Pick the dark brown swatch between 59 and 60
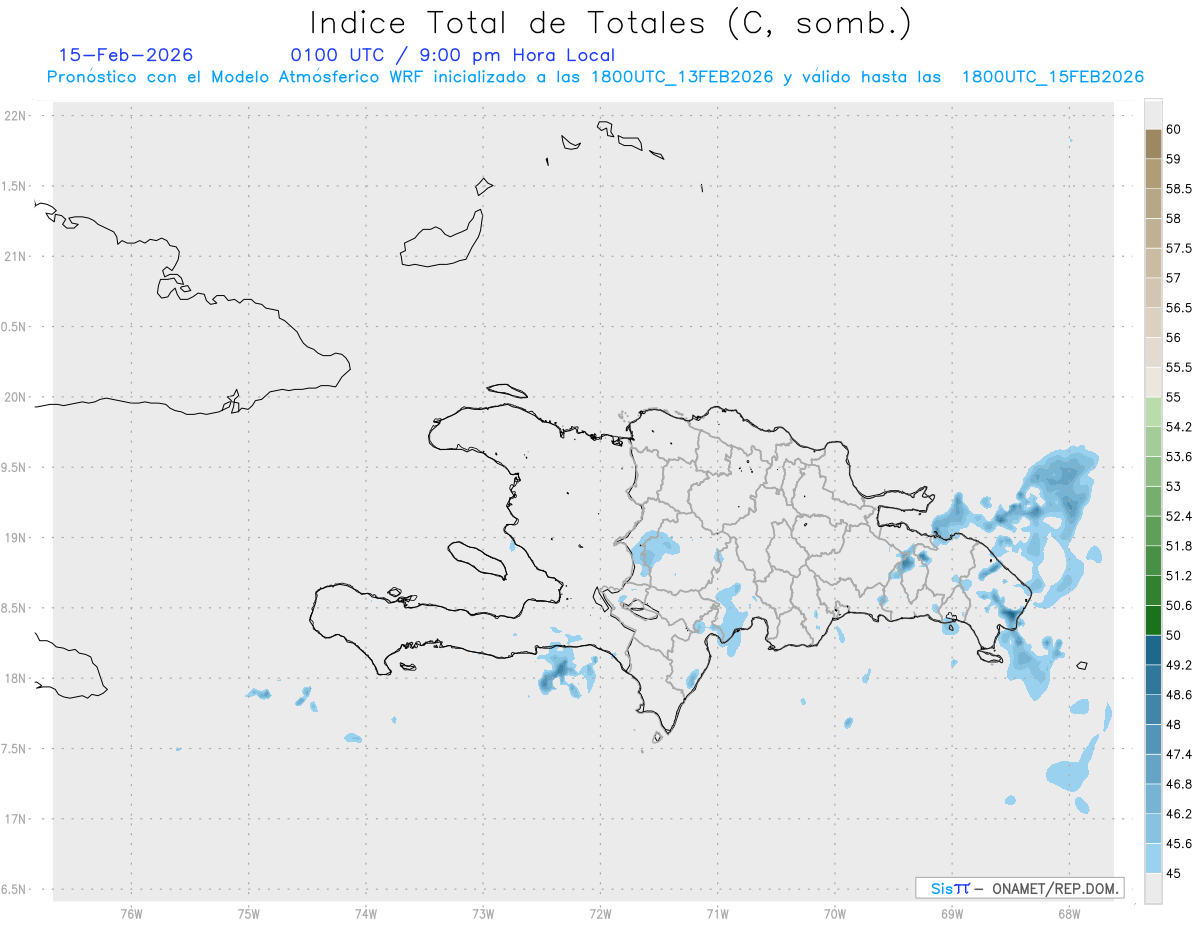 [x=1153, y=144]
